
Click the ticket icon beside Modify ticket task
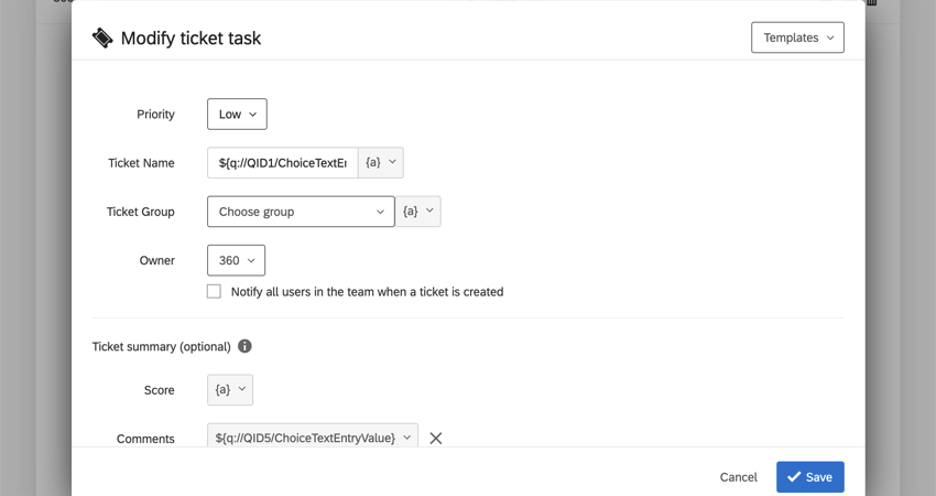point(102,38)
